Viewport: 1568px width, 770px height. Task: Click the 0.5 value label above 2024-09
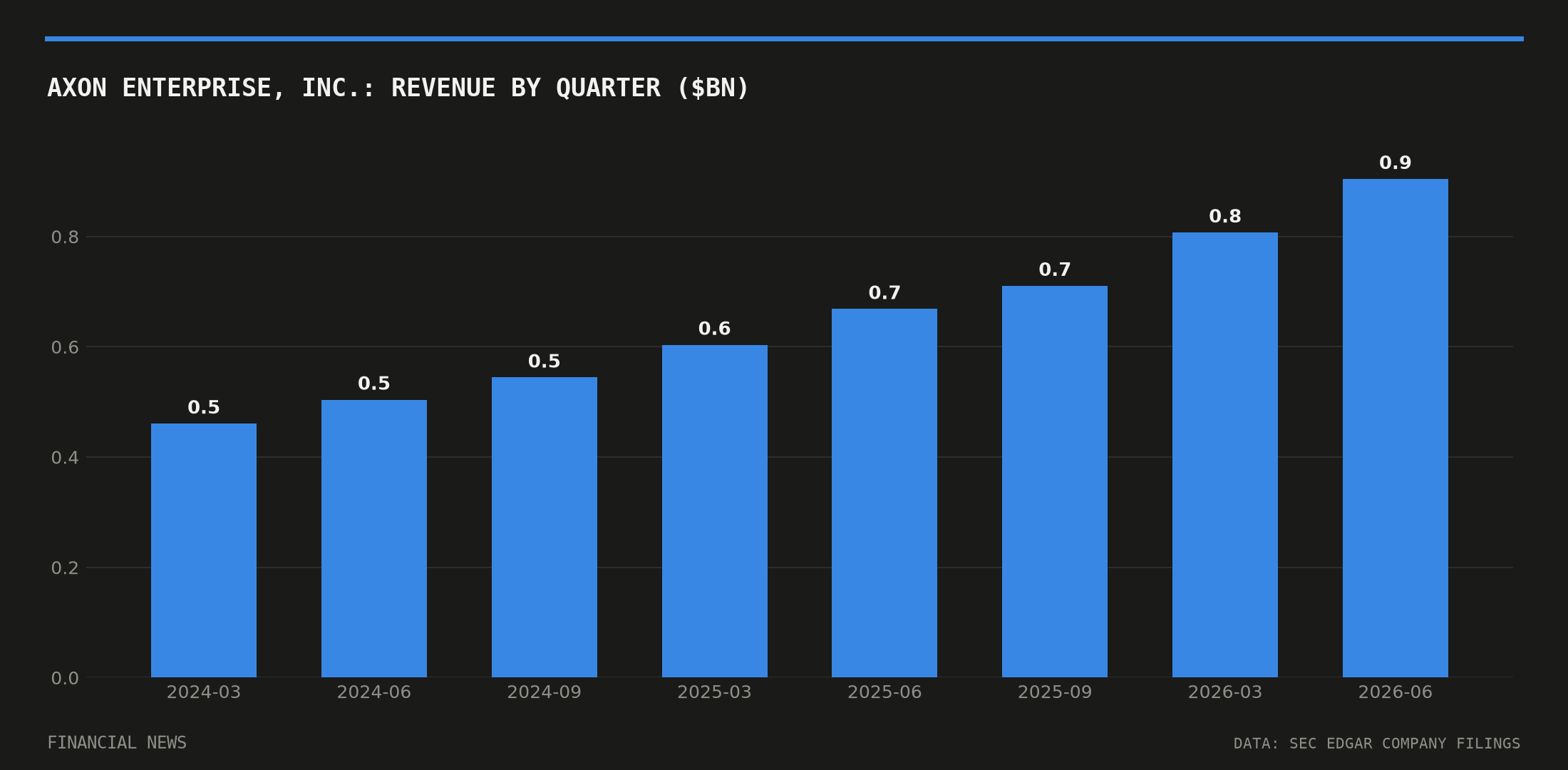[545, 361]
